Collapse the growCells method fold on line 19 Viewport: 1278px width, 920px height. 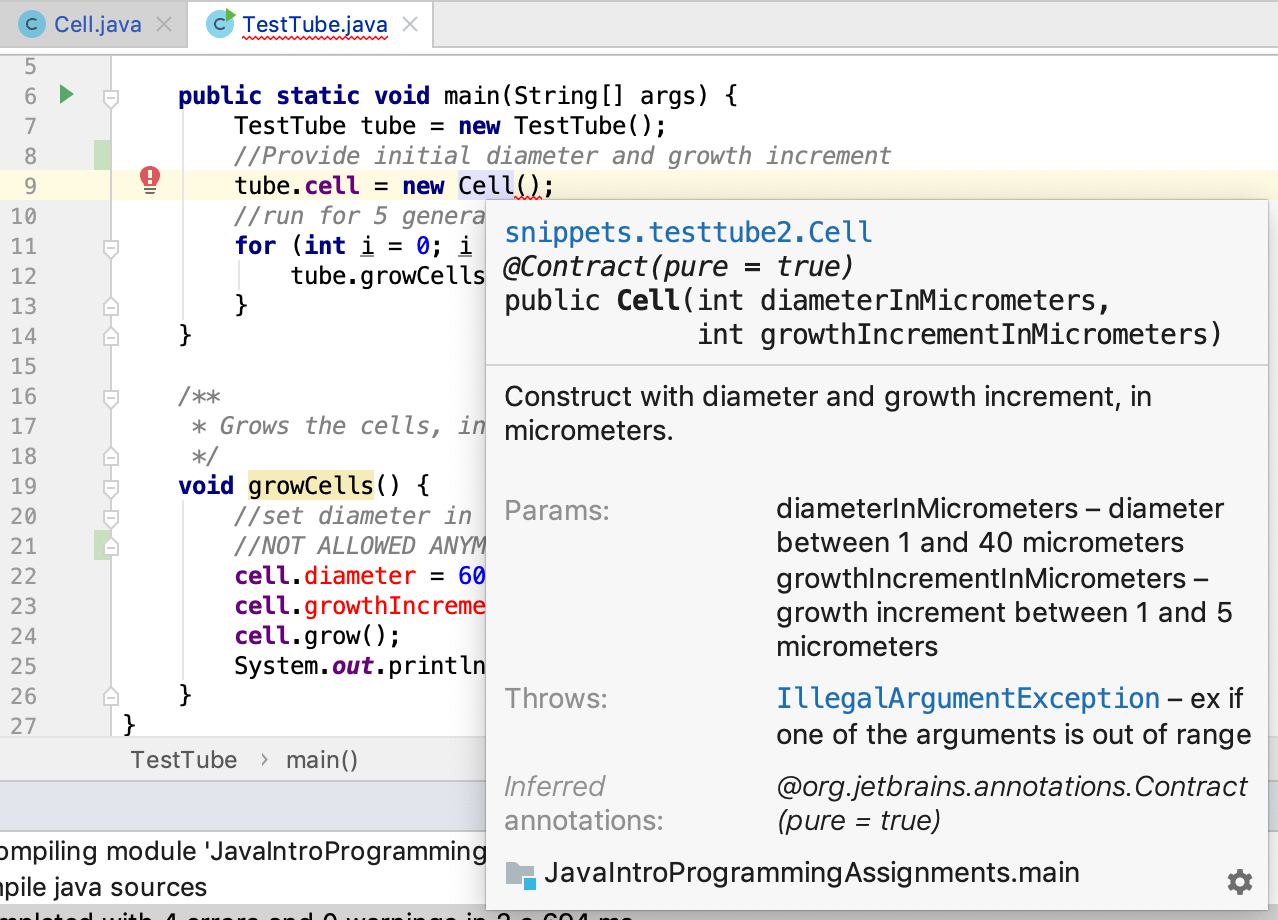pyautogui.click(x=111, y=487)
